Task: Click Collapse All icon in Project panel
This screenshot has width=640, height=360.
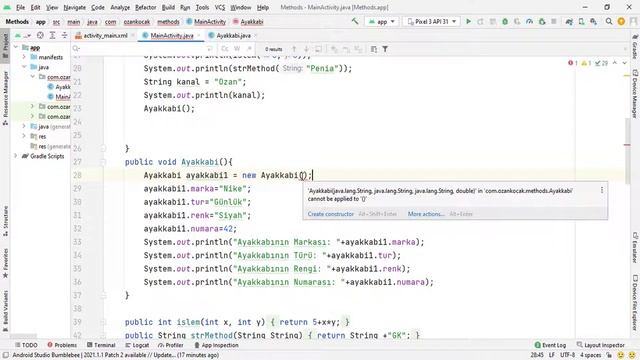Action: (64, 36)
